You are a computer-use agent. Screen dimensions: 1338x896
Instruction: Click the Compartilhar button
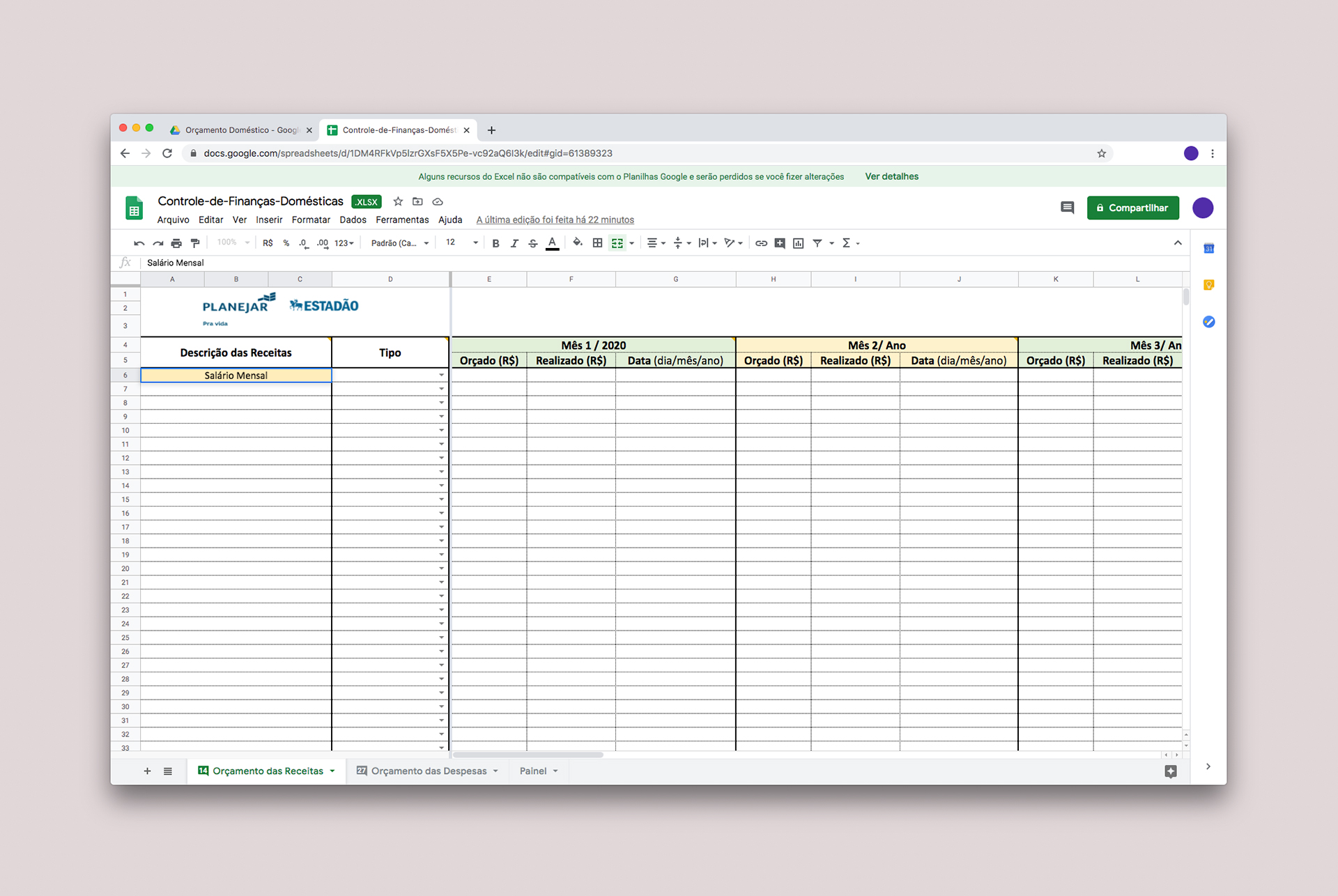pos(1132,208)
